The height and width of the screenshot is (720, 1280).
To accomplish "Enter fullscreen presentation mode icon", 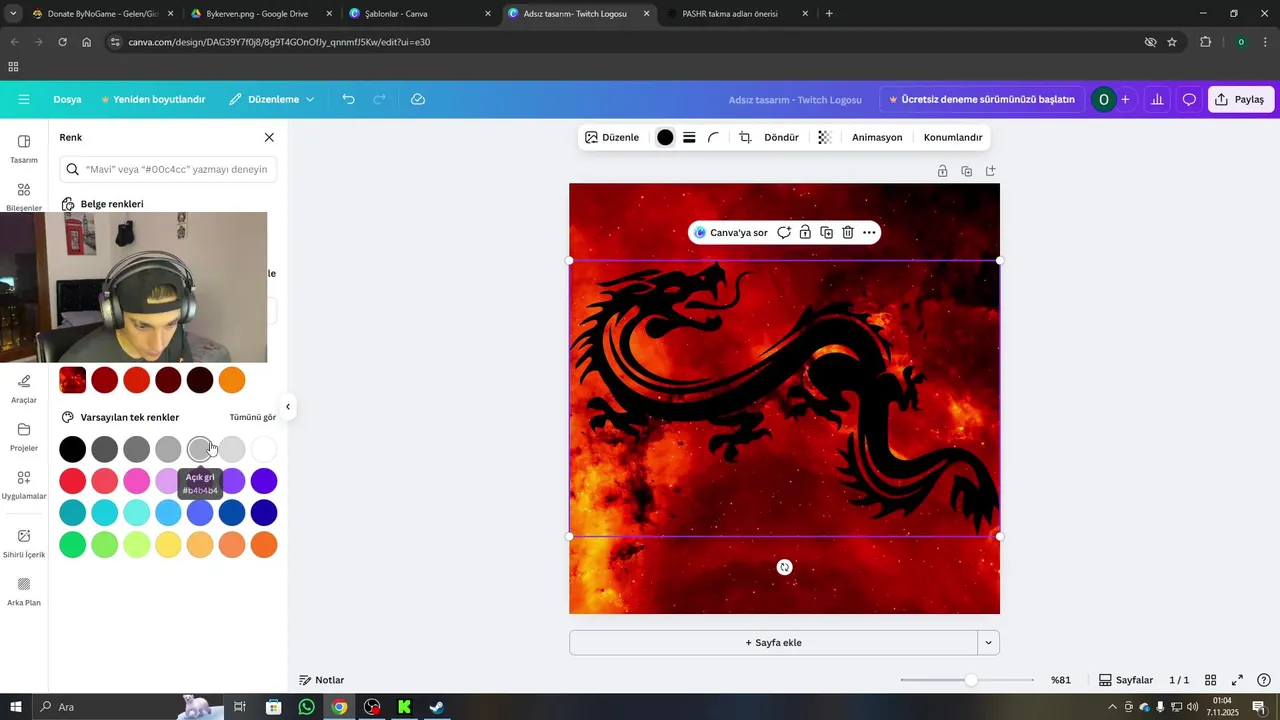I will (x=1237, y=680).
